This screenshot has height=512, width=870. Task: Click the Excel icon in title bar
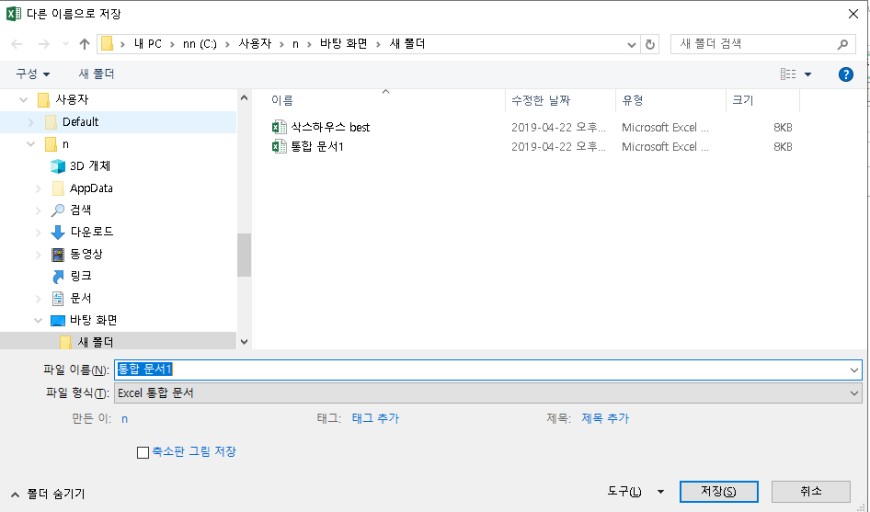pos(13,13)
